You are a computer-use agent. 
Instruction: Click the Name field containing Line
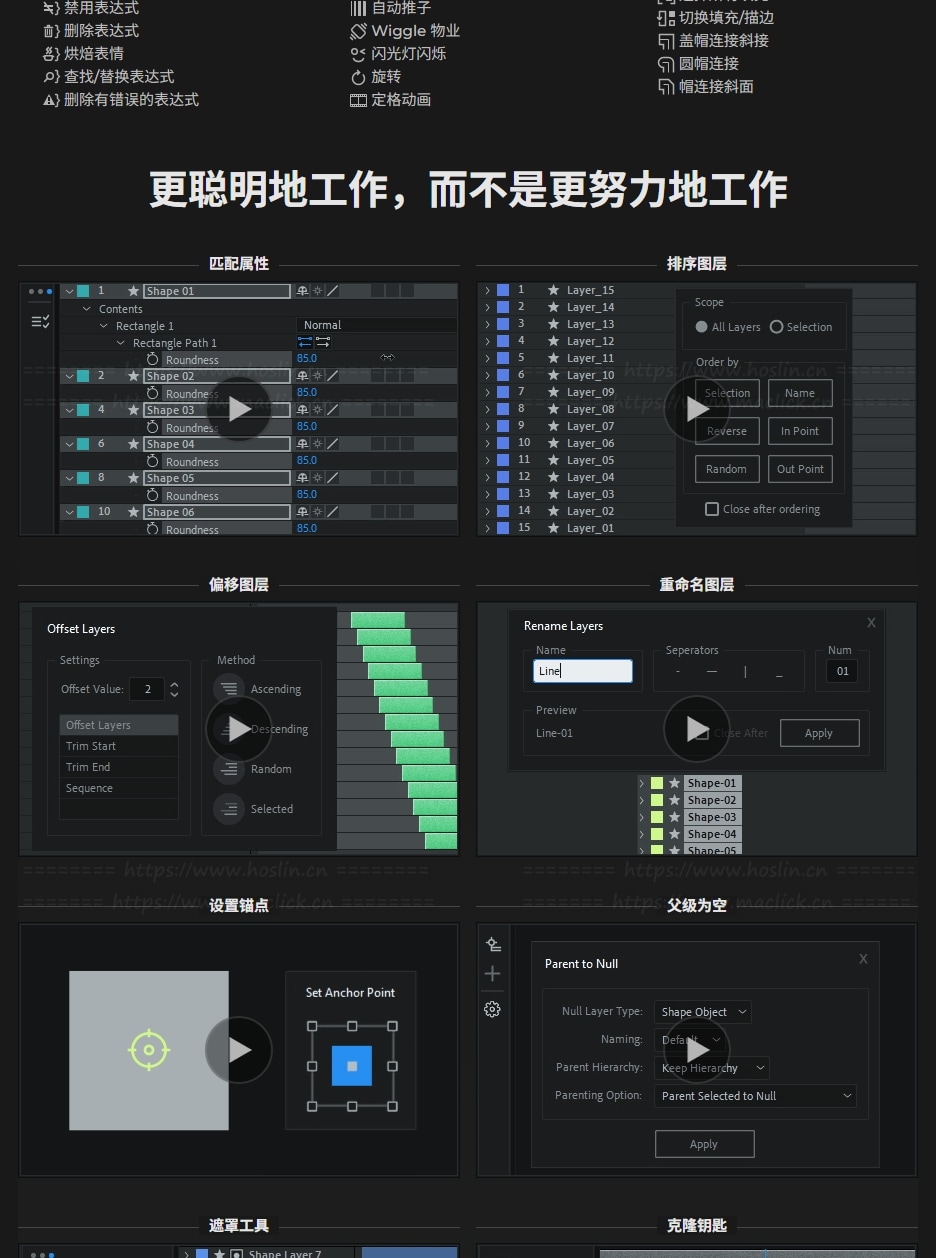click(x=583, y=671)
